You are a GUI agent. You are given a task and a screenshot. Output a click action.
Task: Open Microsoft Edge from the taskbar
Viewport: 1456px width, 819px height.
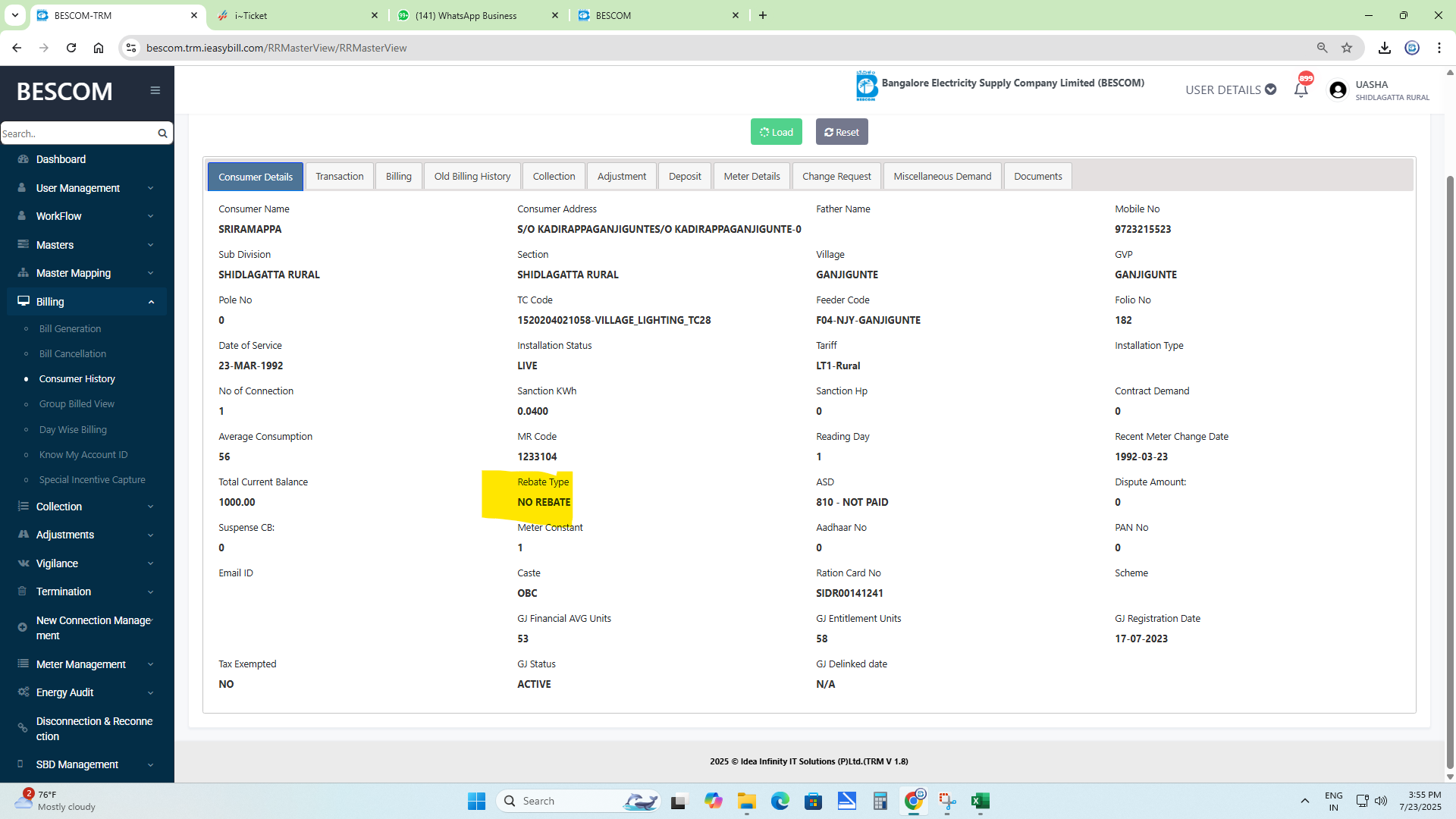tap(780, 801)
